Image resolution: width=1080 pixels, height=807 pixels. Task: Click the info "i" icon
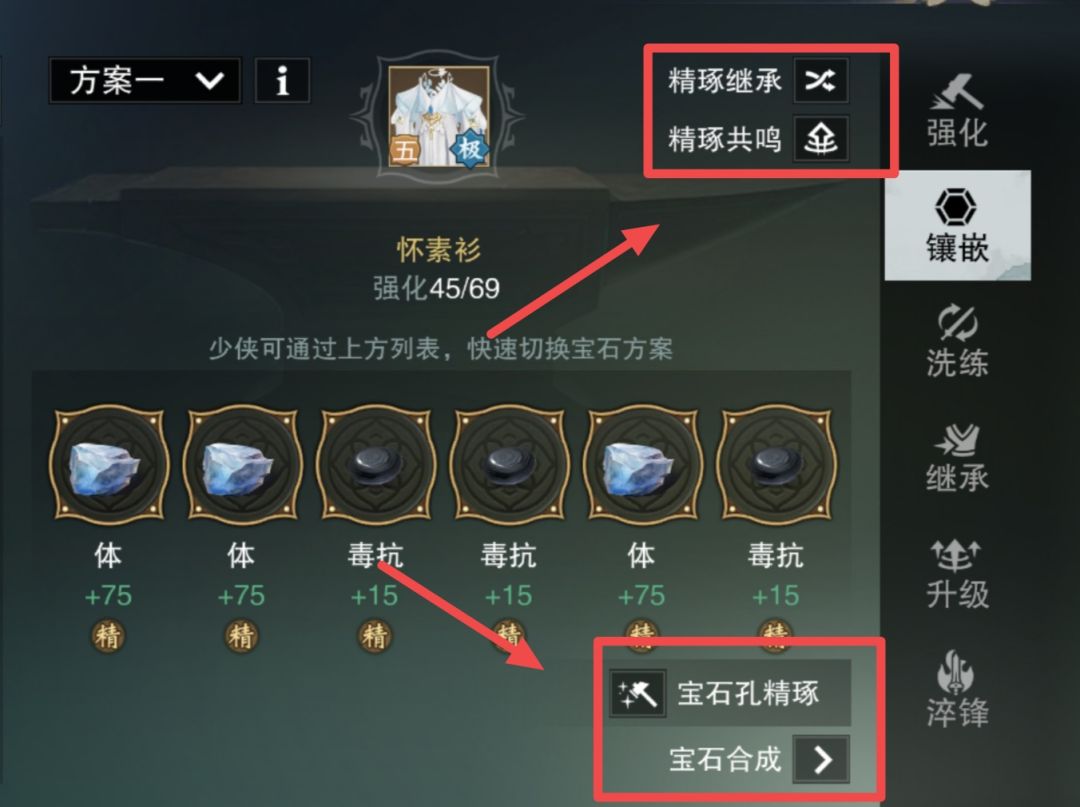(x=282, y=81)
